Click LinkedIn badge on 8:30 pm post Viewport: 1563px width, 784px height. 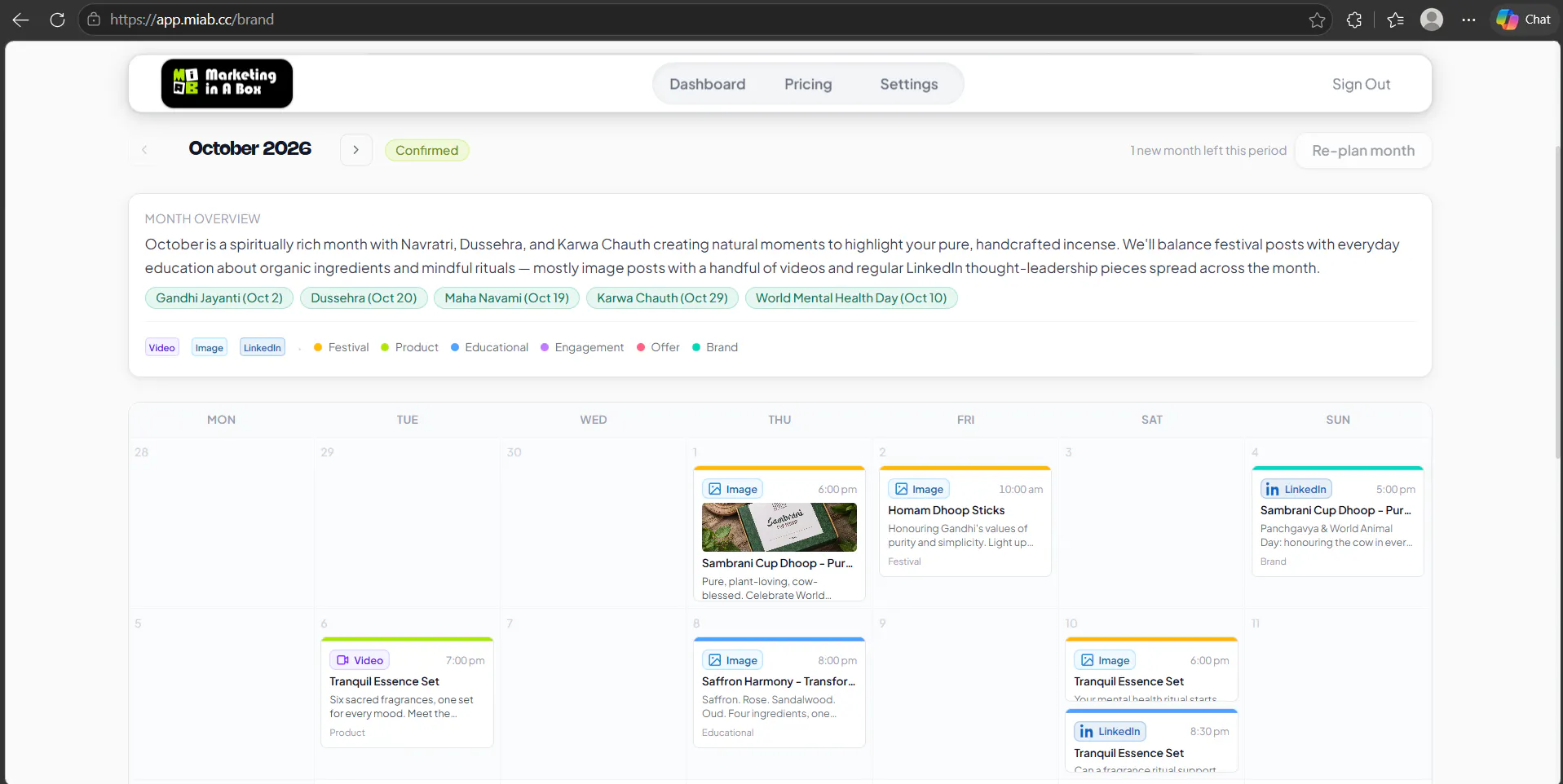[x=1110, y=731]
